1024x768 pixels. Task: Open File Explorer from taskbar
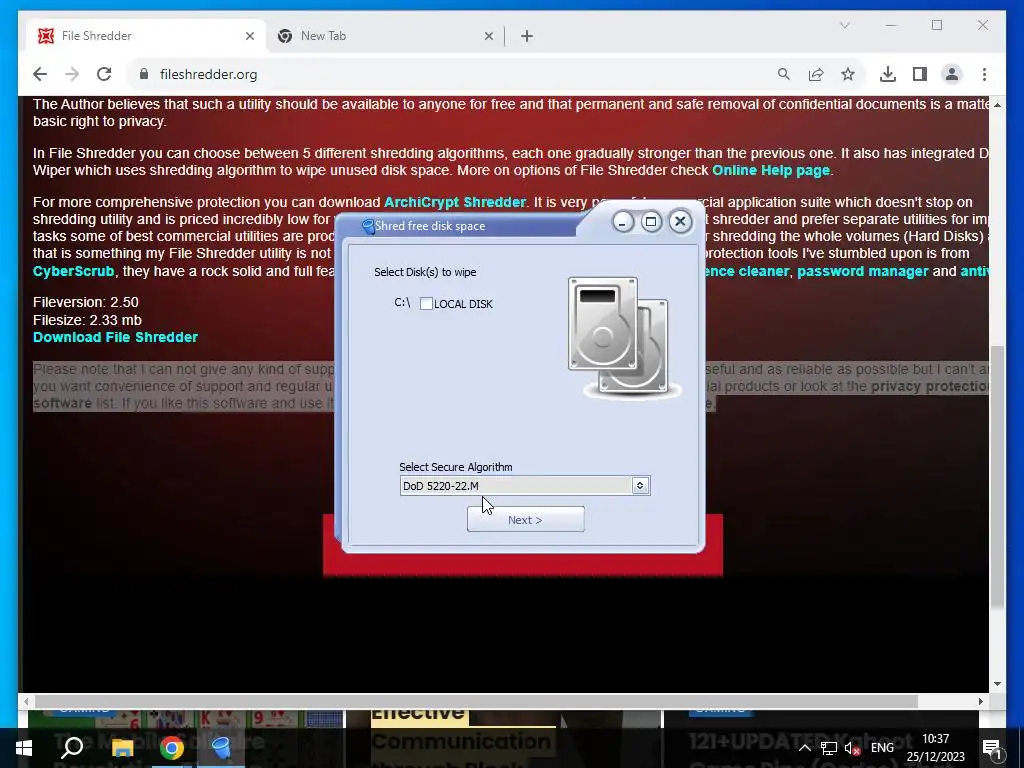coord(122,748)
